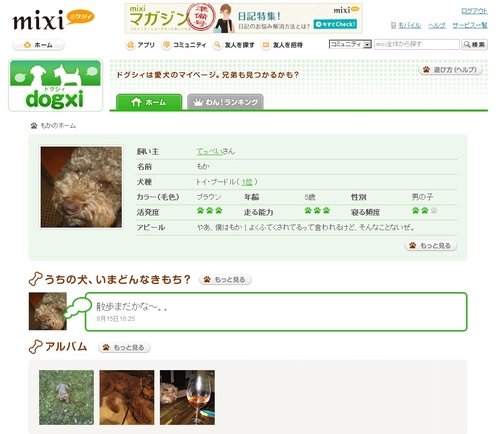Image resolution: width=500 pixels, height=434 pixels.
Task: Click the コミュニティ speech bubble icon
Action: pos(166,45)
